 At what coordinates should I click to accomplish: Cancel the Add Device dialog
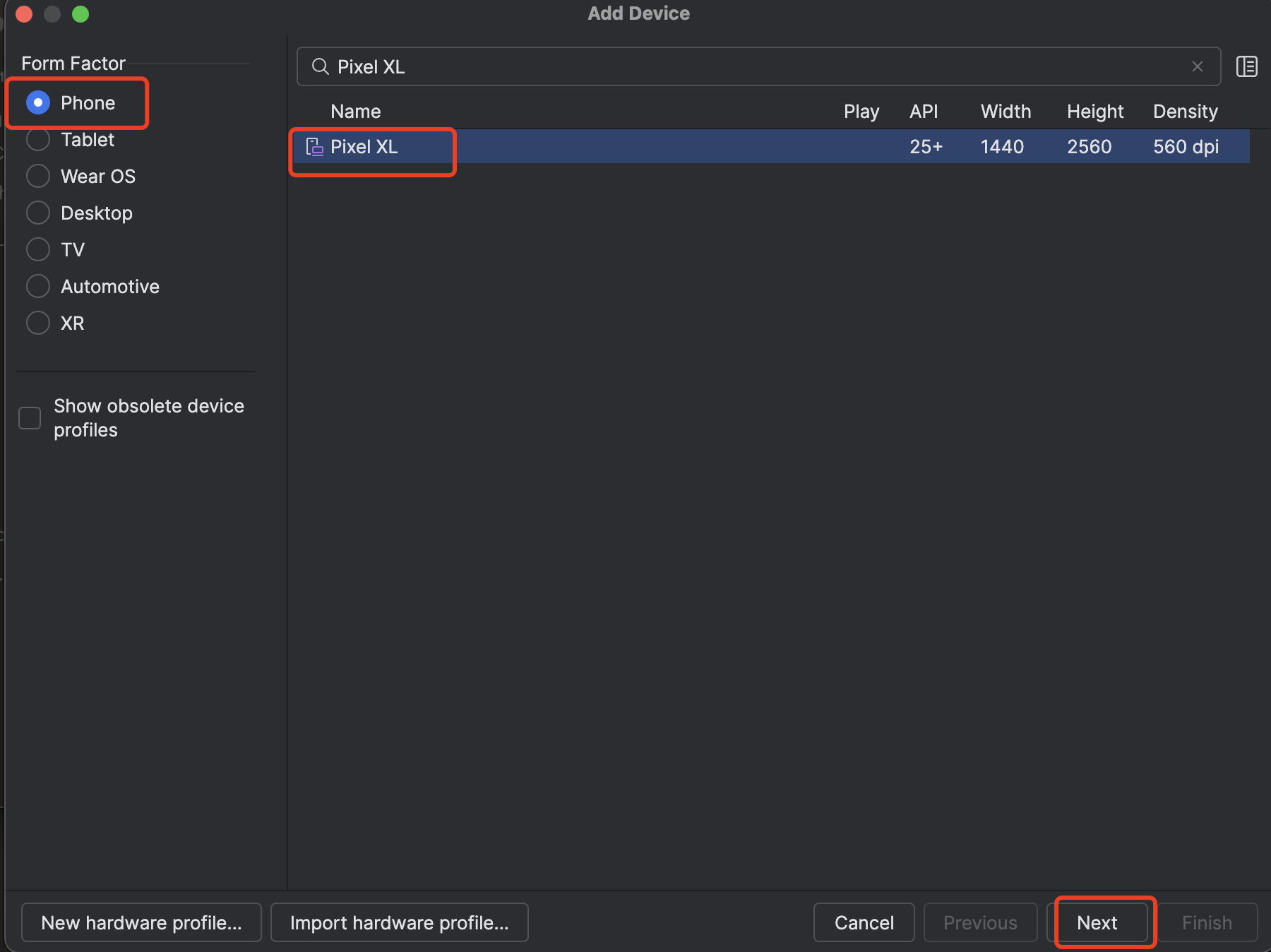tap(864, 922)
